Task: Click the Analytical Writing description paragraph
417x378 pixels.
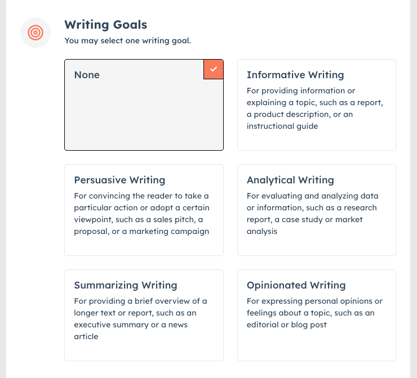Action: [x=312, y=214]
